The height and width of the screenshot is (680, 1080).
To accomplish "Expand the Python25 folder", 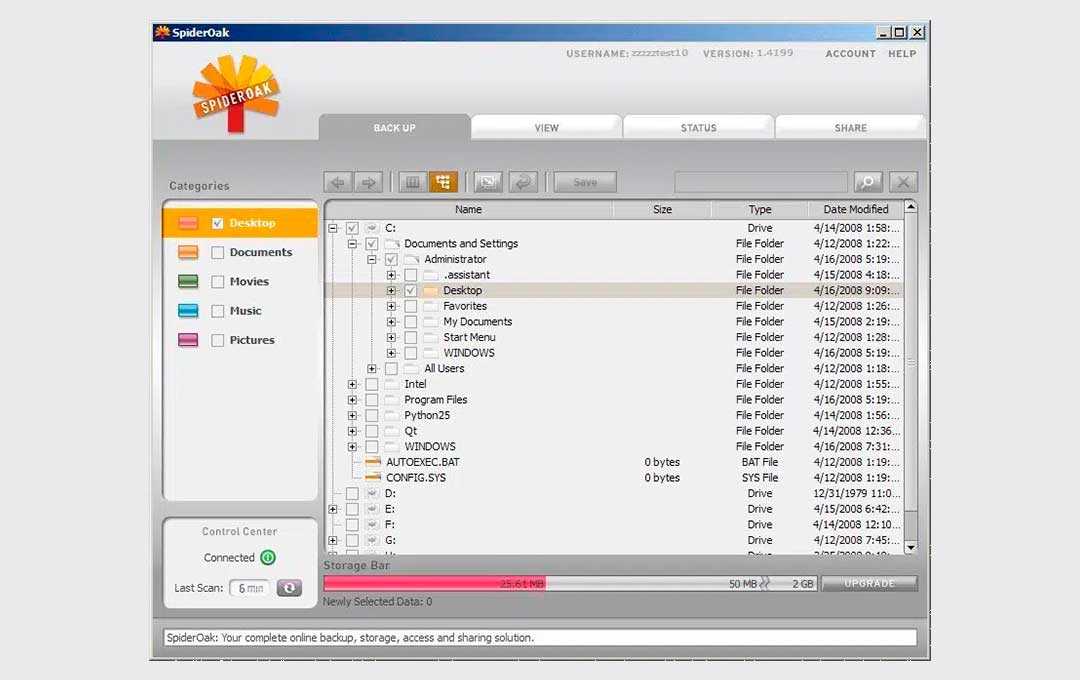I will coord(352,415).
